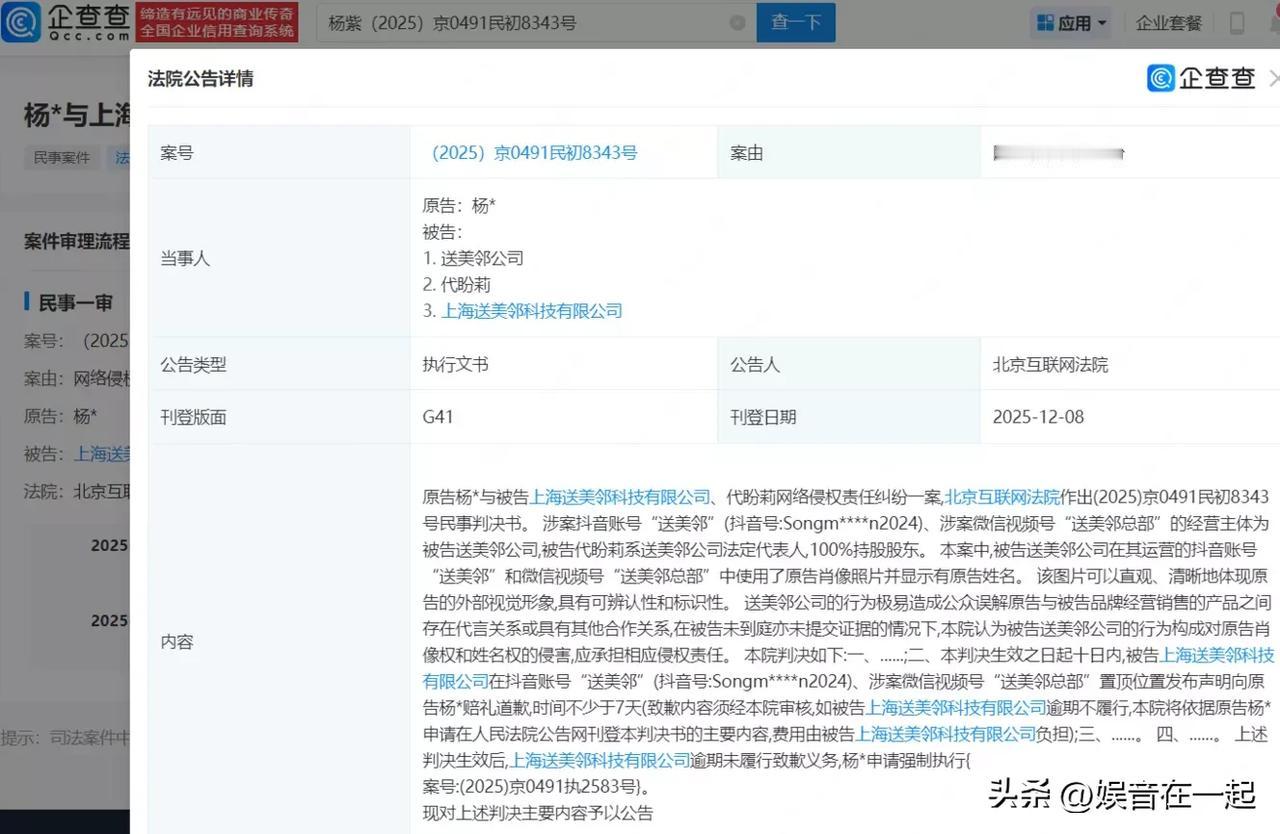Click the 2025 timeline entry in 案件审理流程
This screenshot has height=834, width=1280.
[109, 545]
